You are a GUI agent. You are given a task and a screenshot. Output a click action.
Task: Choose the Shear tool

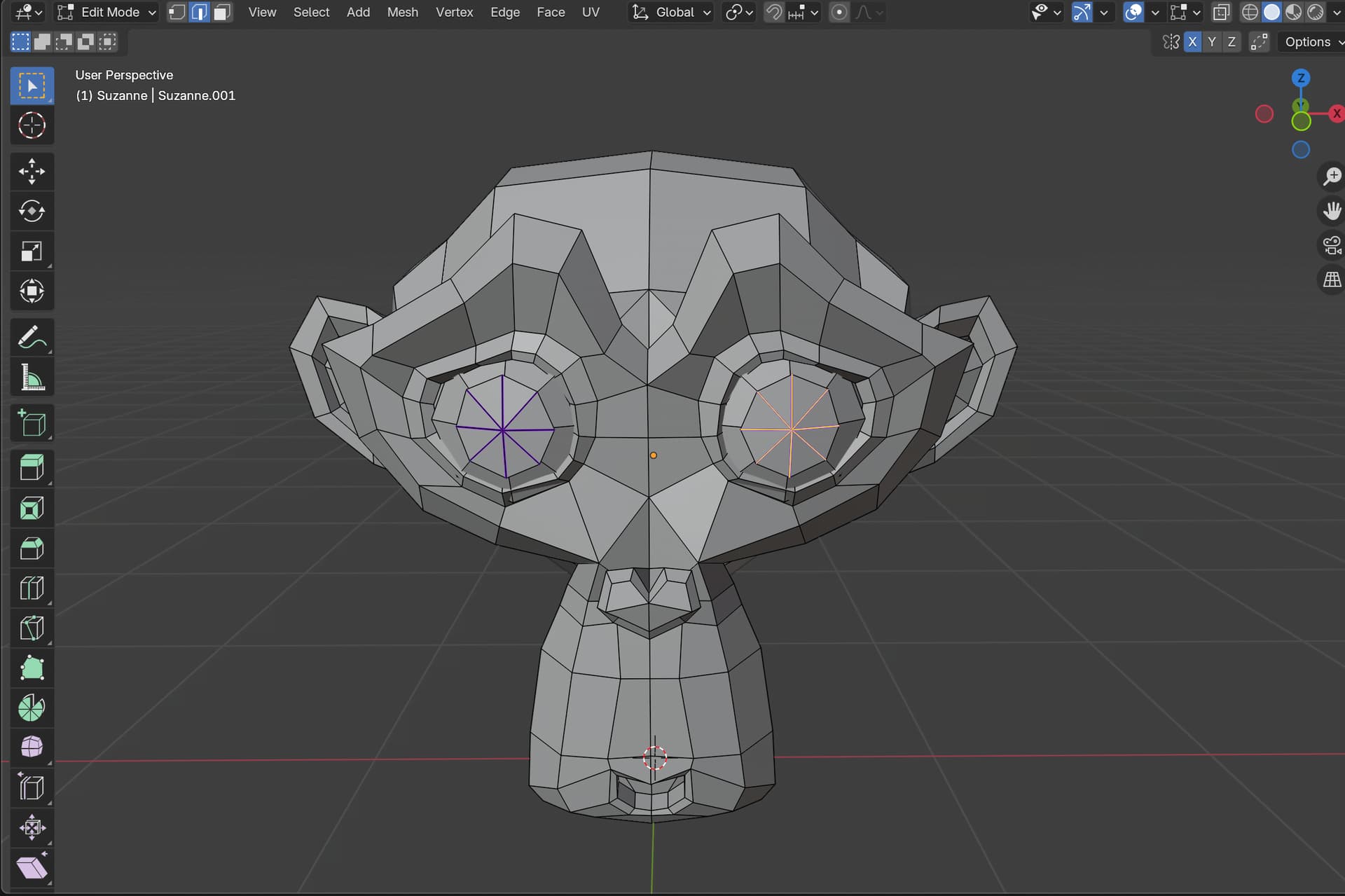(x=32, y=867)
